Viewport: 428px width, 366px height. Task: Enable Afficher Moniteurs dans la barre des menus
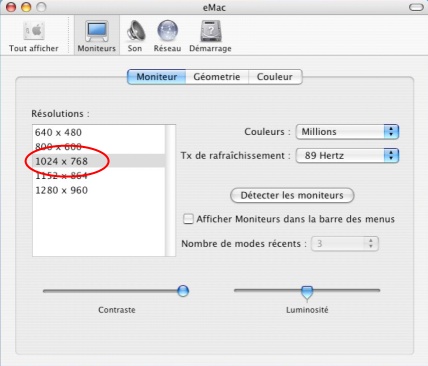(188, 219)
